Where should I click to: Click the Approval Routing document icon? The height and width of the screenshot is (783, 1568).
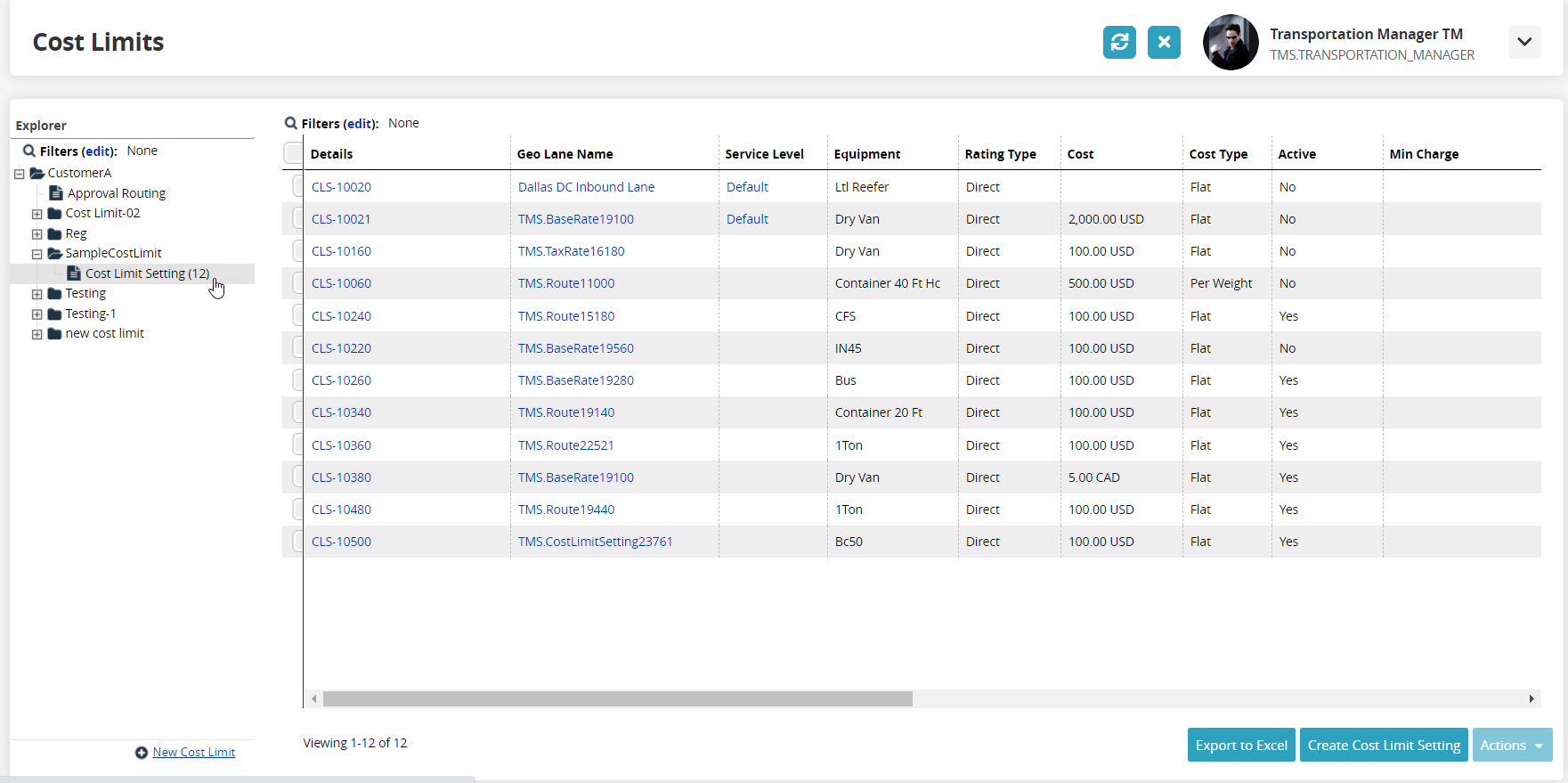point(56,193)
